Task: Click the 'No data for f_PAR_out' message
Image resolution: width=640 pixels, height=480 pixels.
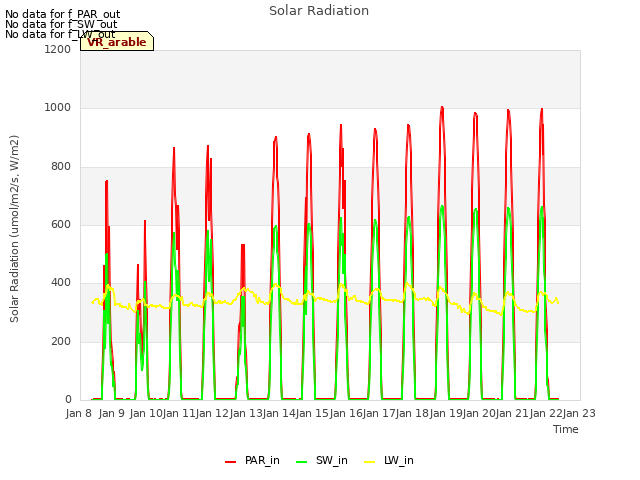Action: 62,14
